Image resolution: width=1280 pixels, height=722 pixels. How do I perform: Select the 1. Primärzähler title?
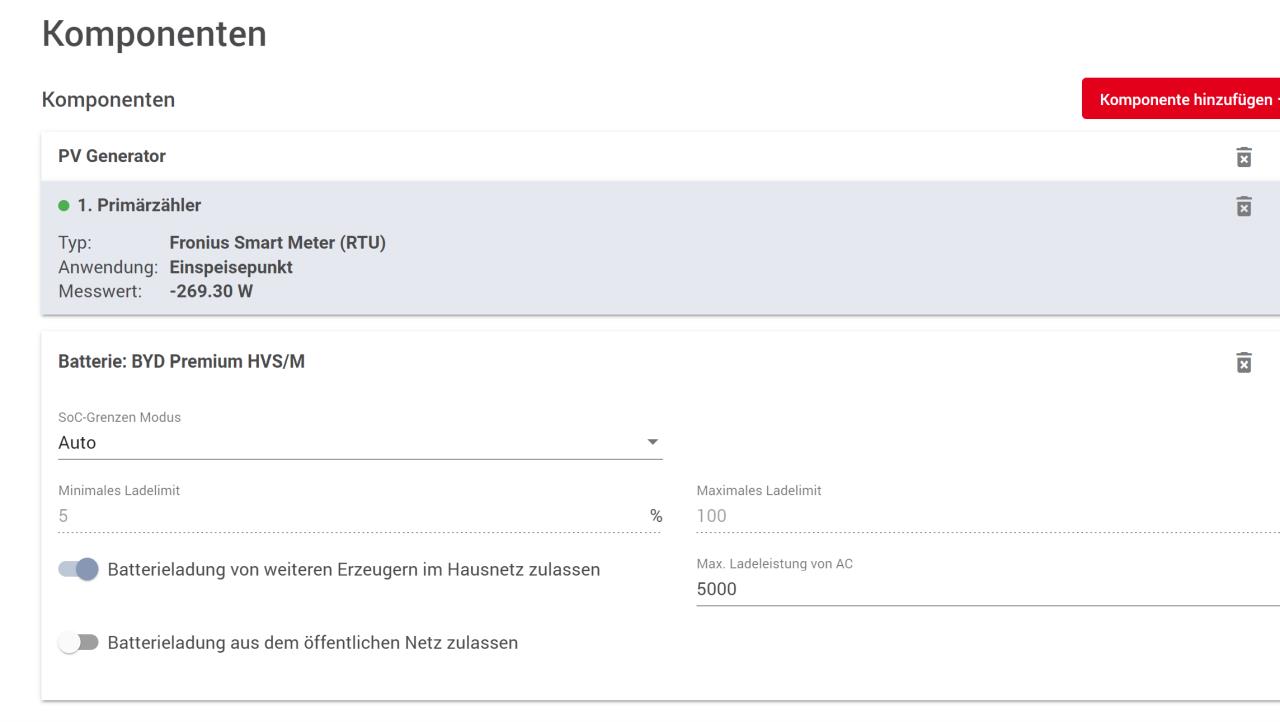139,206
